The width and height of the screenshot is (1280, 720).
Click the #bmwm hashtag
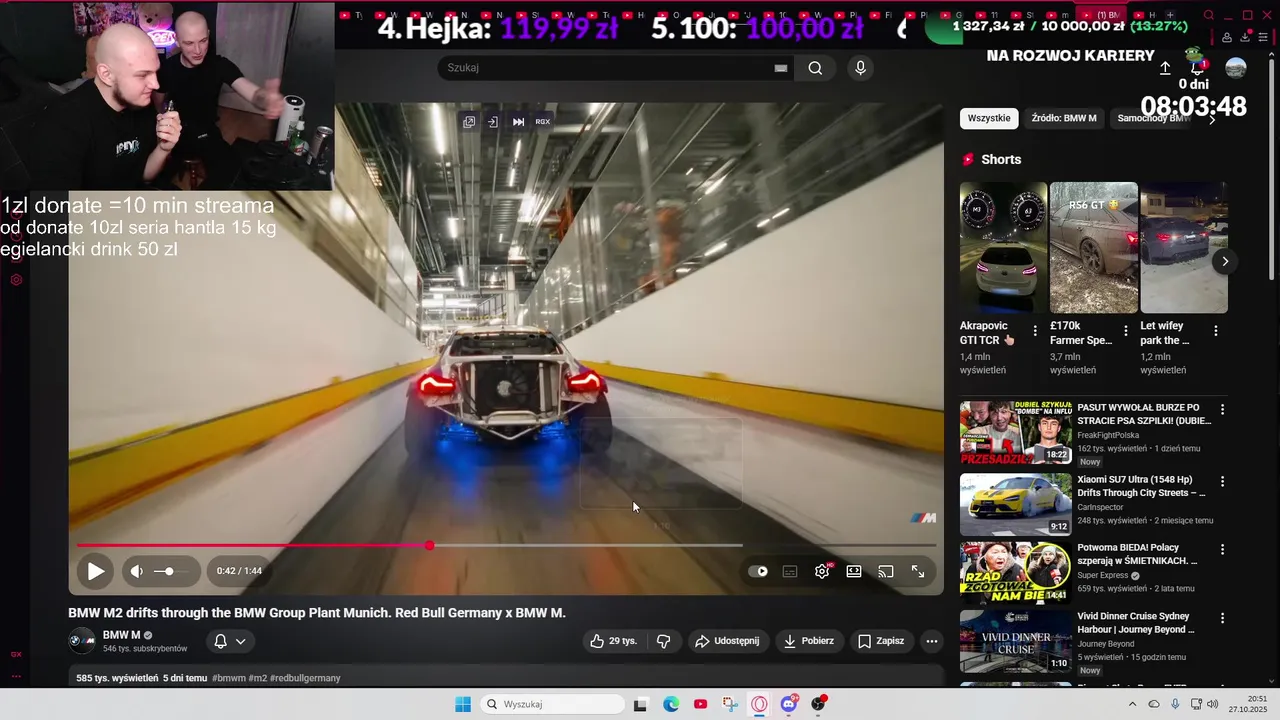click(x=228, y=678)
